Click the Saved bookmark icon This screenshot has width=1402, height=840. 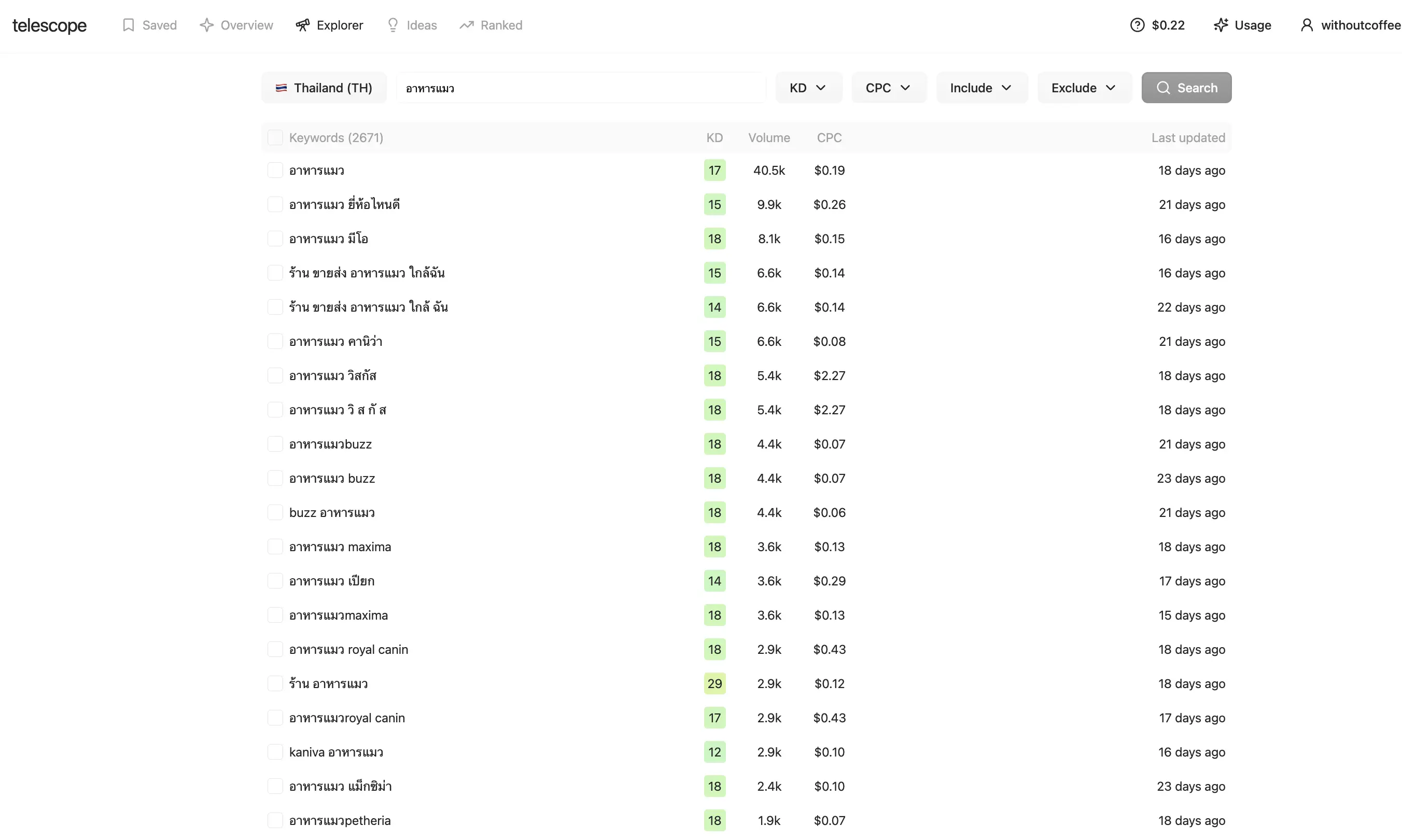129,25
